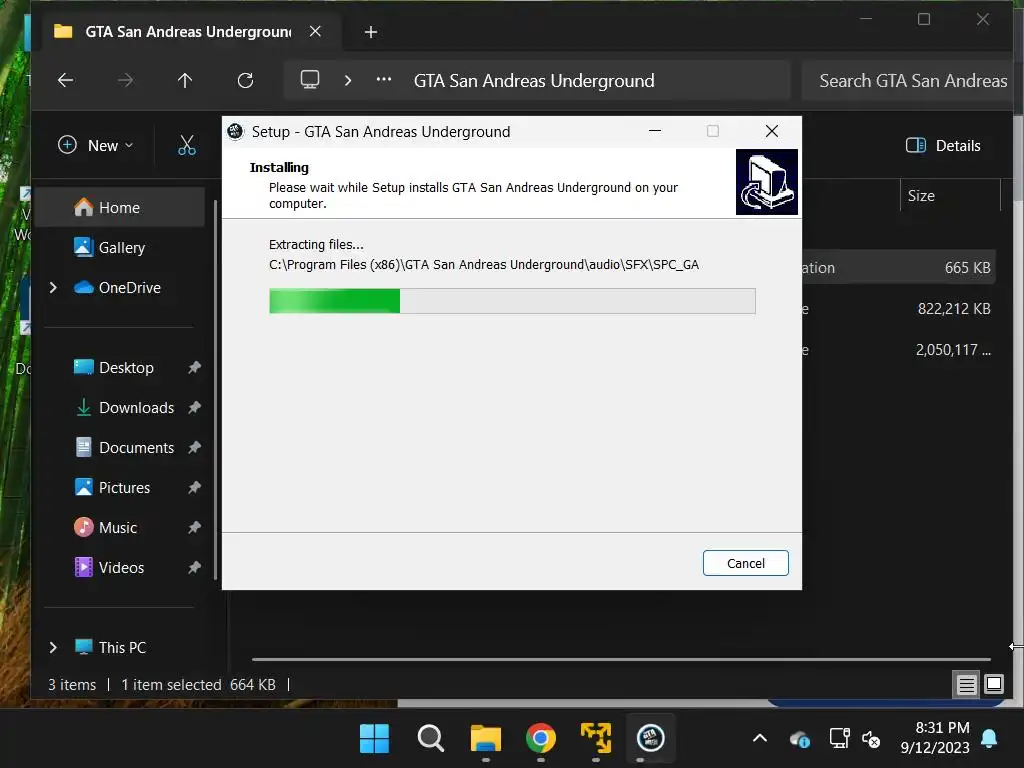The width and height of the screenshot is (1024, 768).
Task: Open File Explorer from the taskbar
Action: (x=485, y=738)
